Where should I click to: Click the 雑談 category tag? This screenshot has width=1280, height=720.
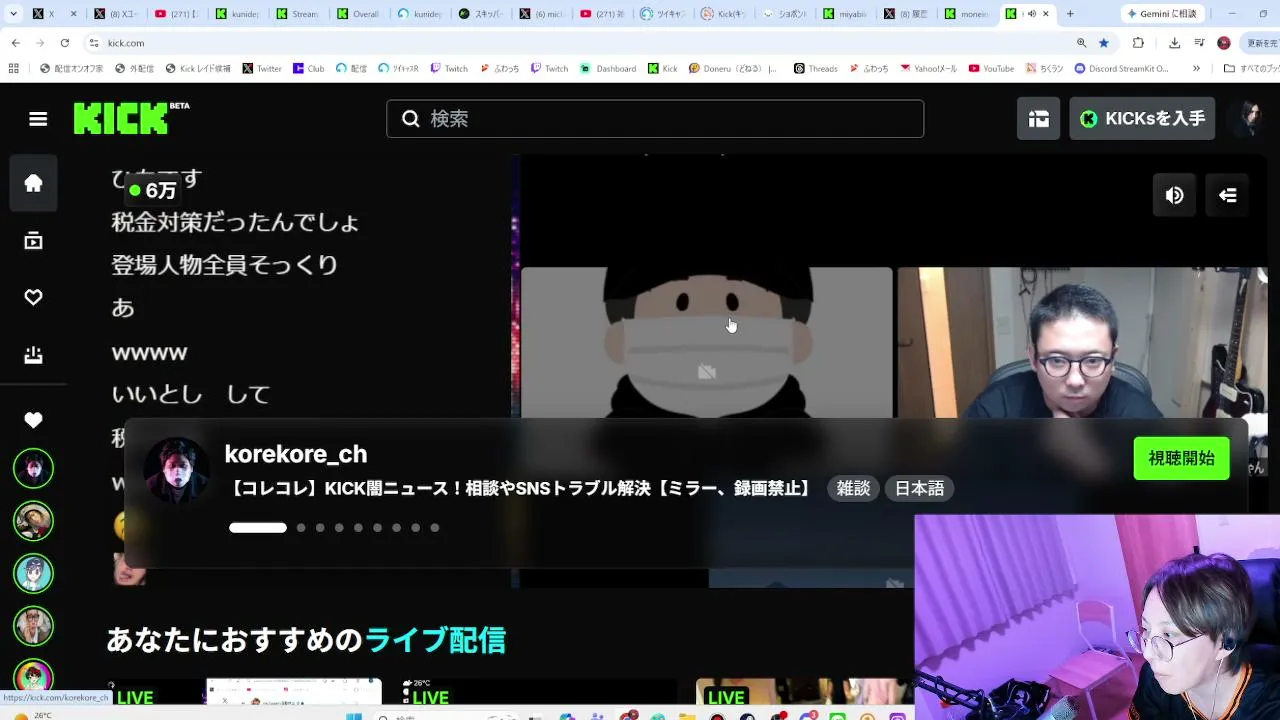[853, 489]
